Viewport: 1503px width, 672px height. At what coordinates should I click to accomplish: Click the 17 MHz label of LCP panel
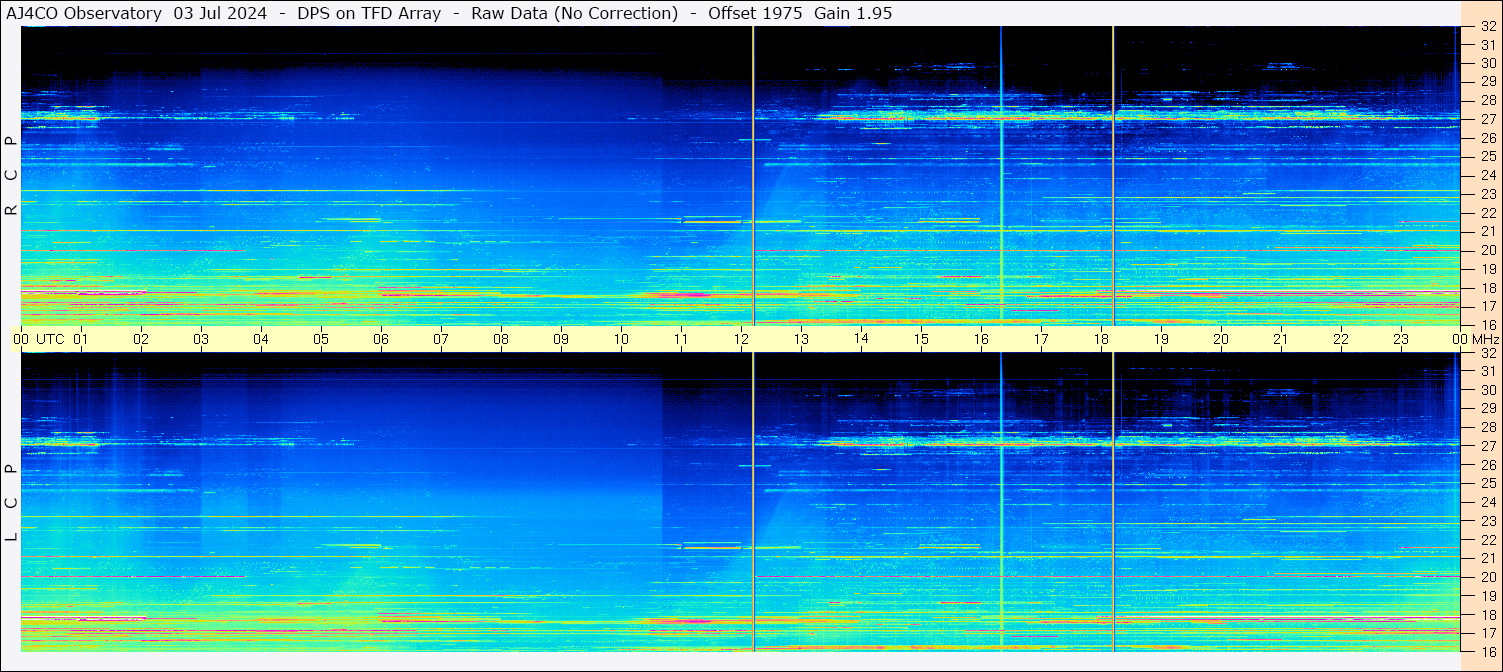coord(1487,633)
